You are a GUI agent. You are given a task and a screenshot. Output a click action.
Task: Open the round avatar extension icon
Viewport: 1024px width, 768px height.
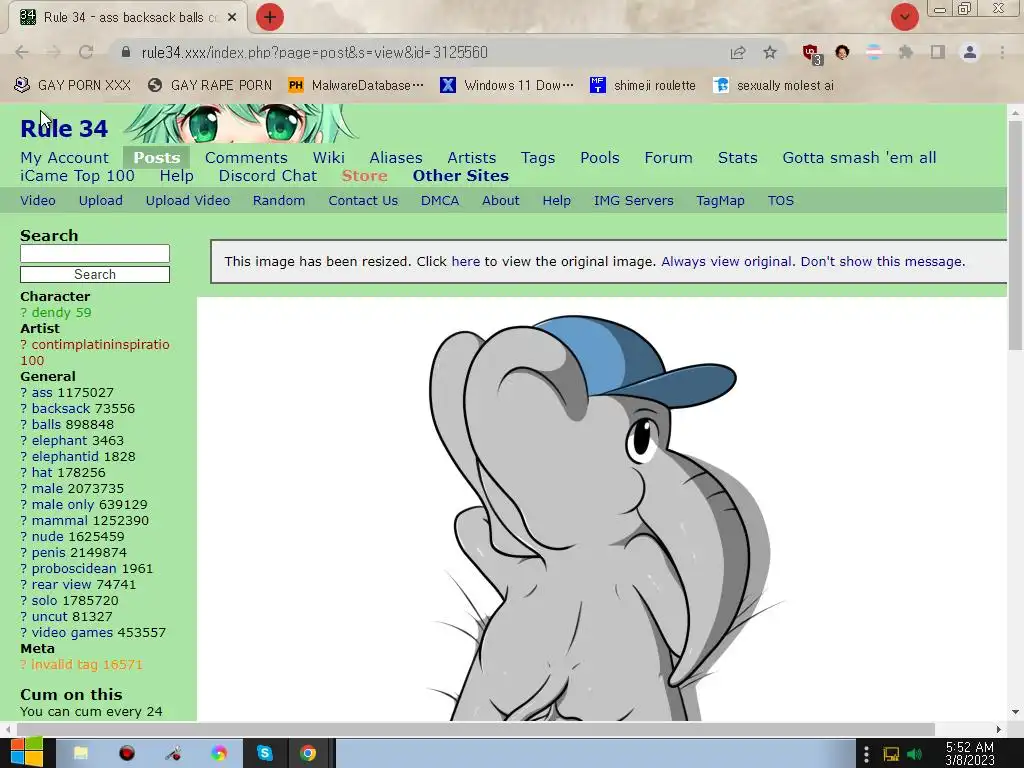coord(842,52)
